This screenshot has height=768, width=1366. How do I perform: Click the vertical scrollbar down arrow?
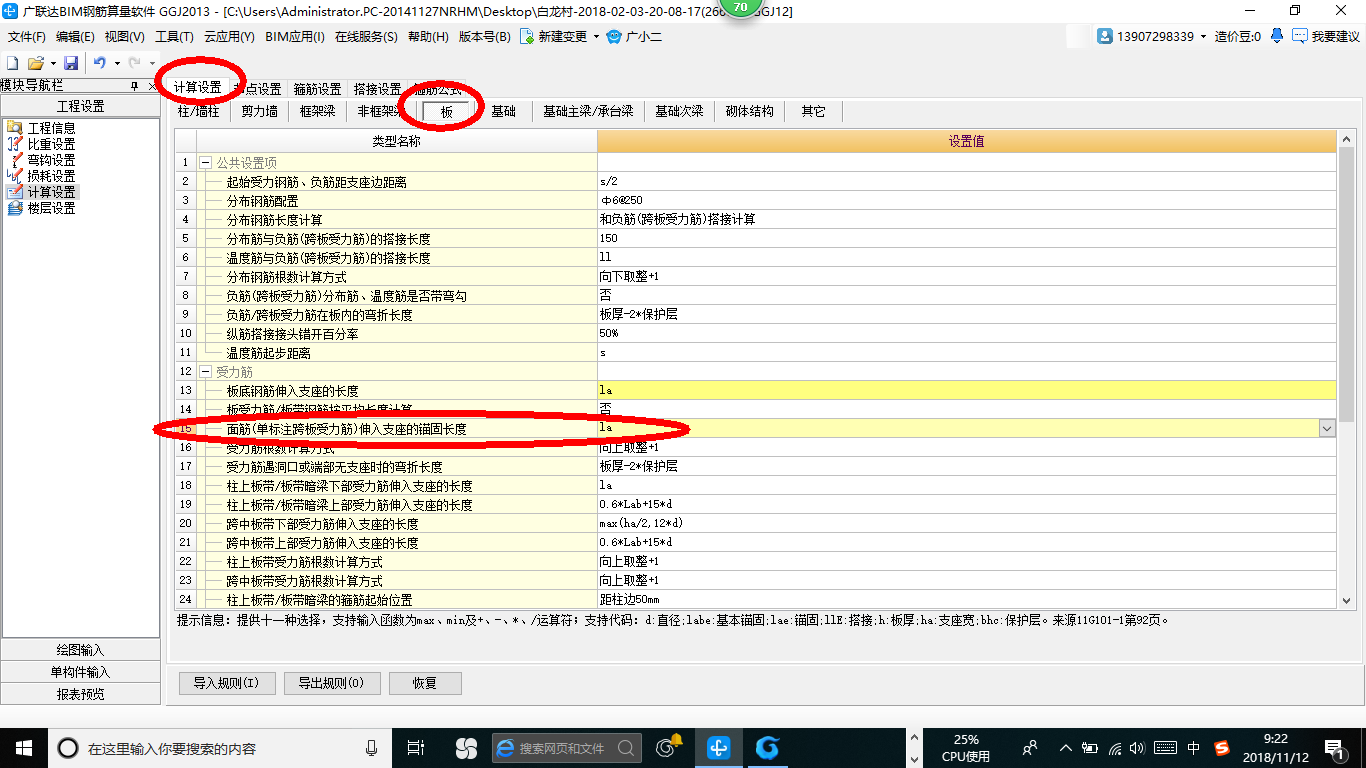coord(1345,600)
